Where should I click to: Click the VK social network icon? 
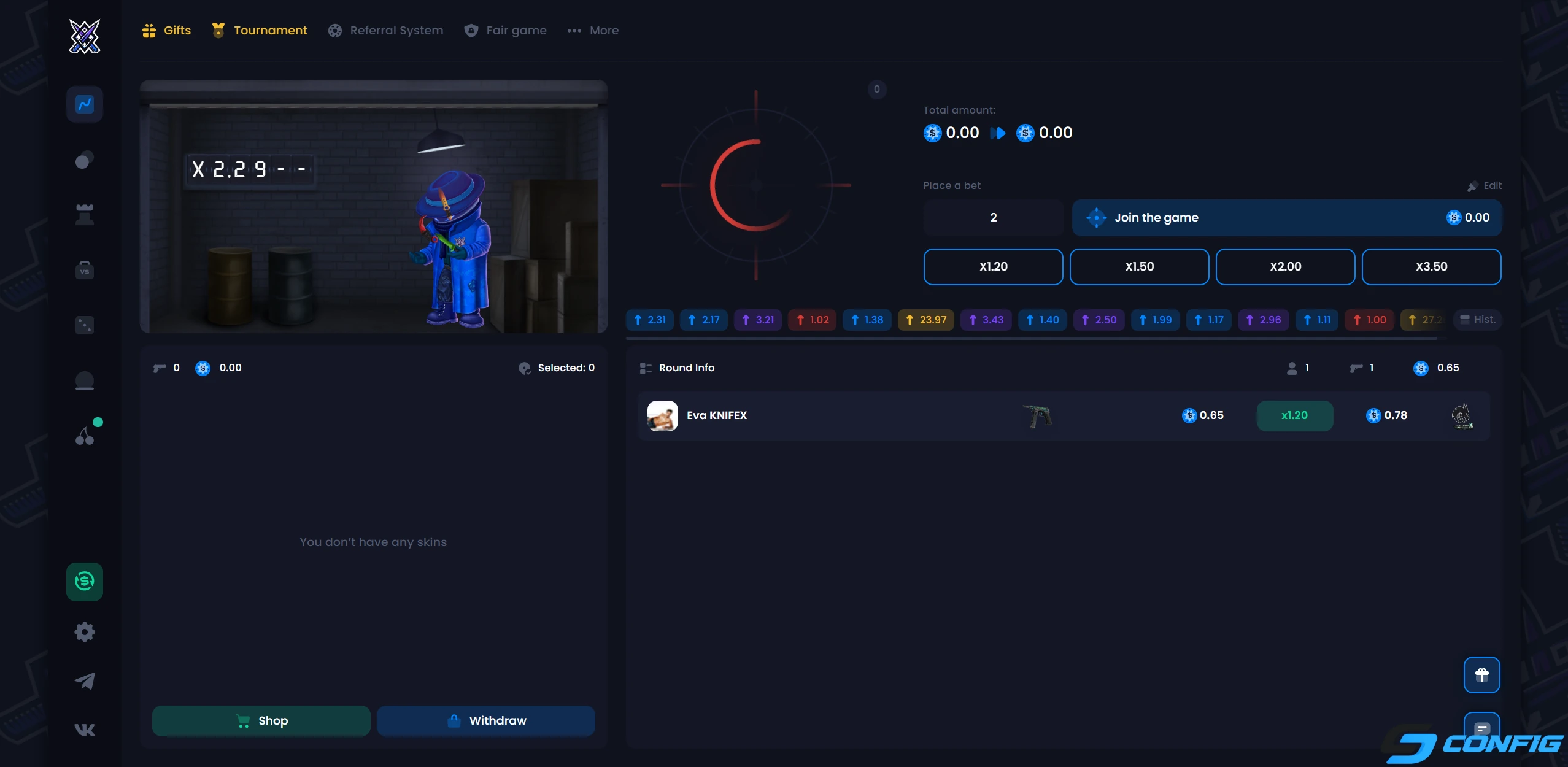[x=85, y=730]
